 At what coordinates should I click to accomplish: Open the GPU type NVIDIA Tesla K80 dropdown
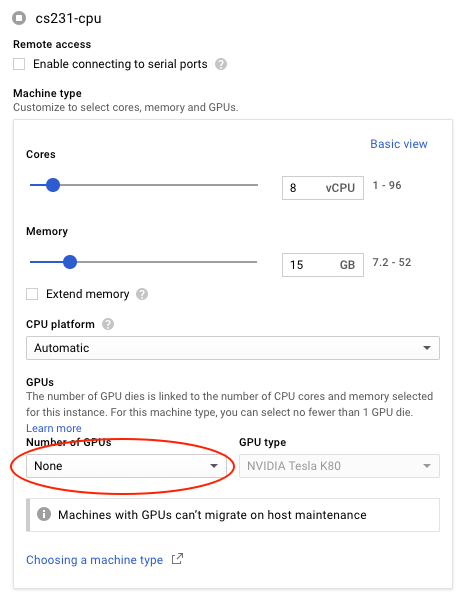[x=339, y=466]
